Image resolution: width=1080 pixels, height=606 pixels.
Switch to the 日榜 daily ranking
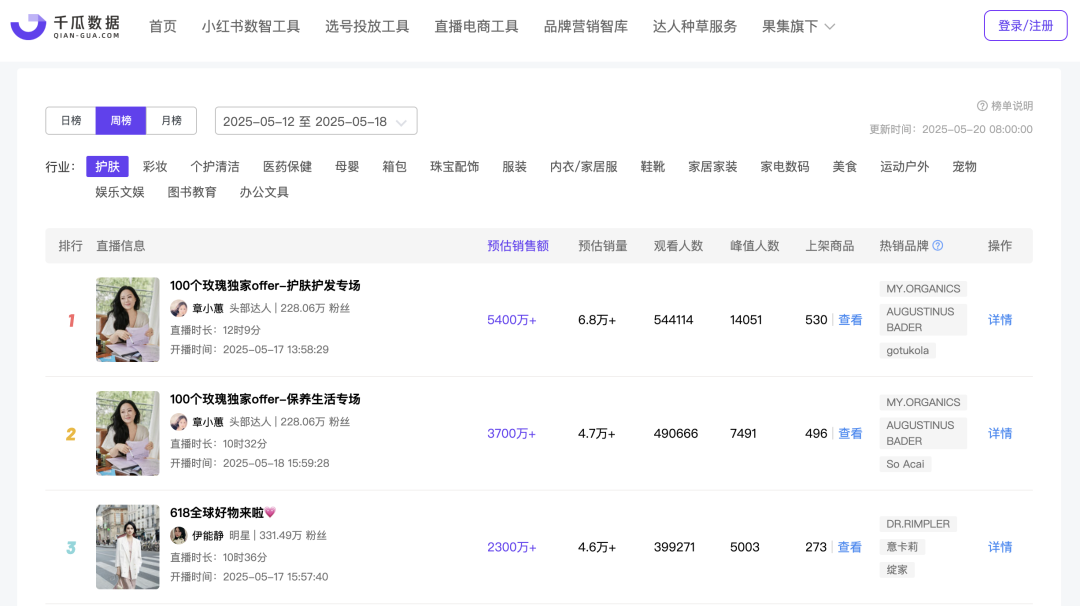[71, 121]
